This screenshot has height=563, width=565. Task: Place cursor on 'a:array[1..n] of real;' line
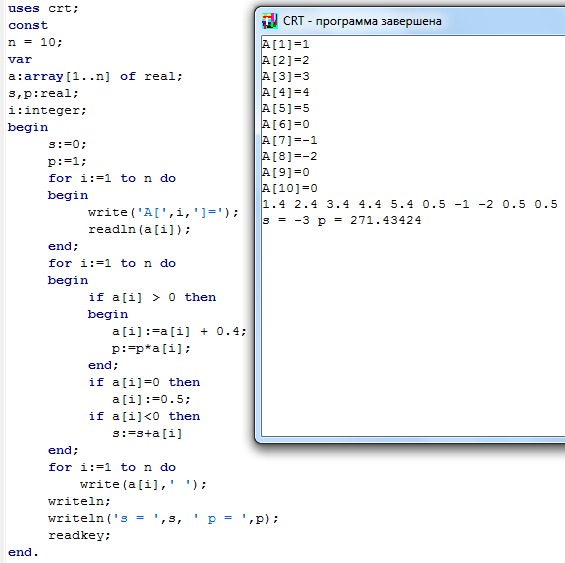[x=95, y=76]
